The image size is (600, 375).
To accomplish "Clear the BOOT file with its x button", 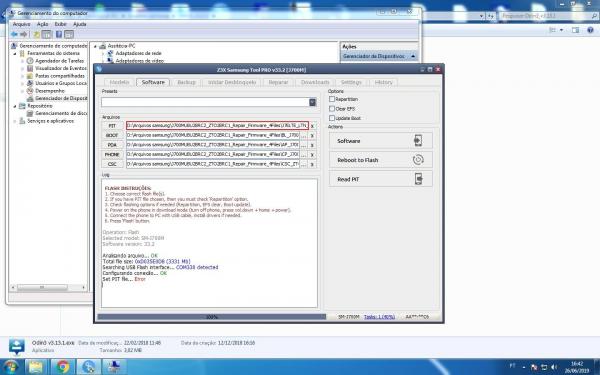I will [x=313, y=135].
